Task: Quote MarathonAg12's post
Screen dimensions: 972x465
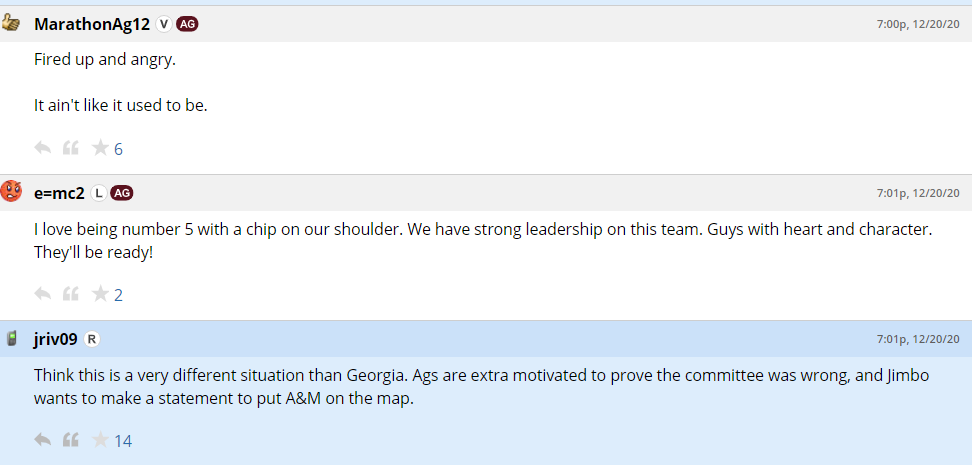Action: pos(71,148)
